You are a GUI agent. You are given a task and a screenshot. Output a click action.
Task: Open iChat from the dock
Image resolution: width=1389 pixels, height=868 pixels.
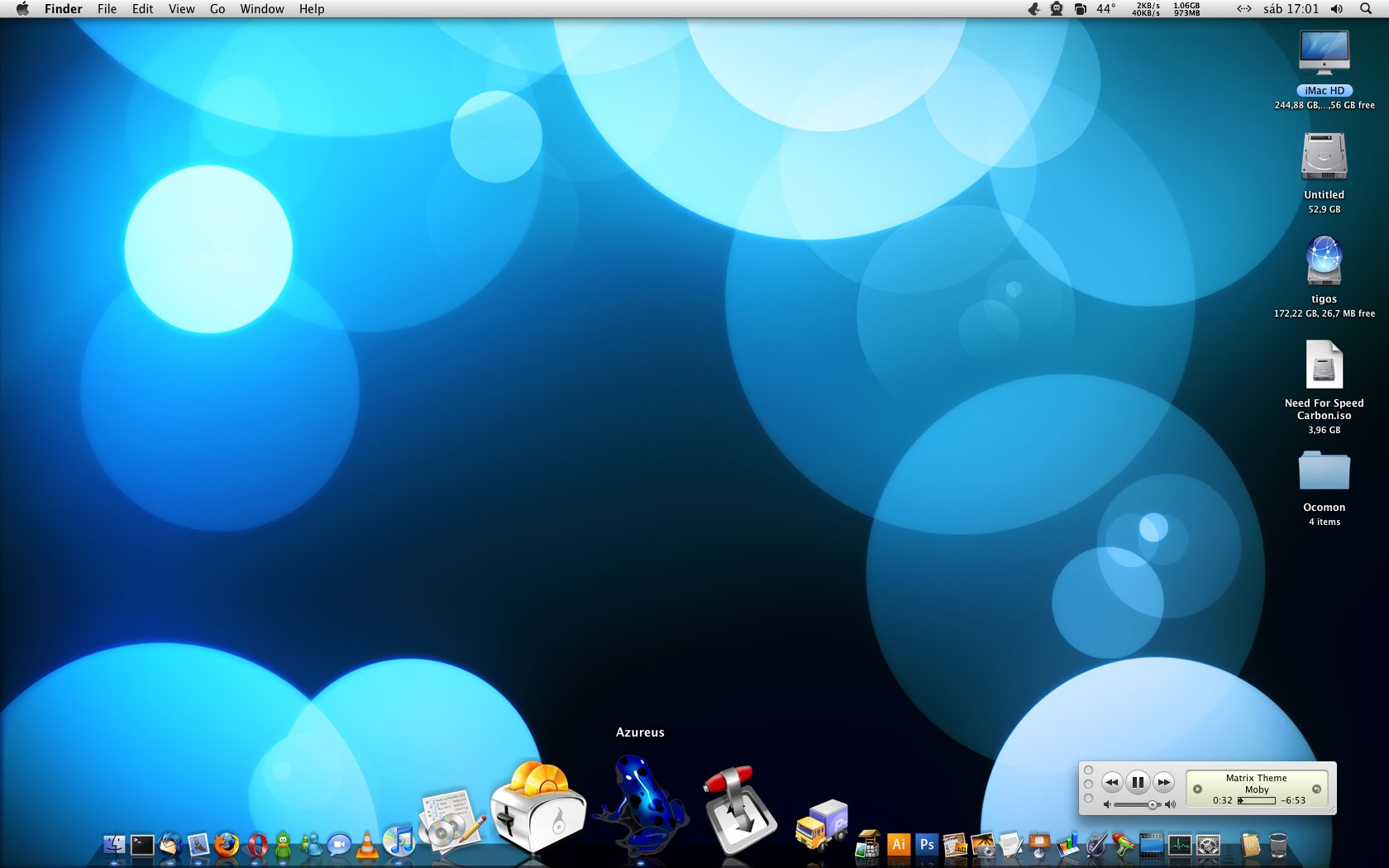[x=339, y=845]
